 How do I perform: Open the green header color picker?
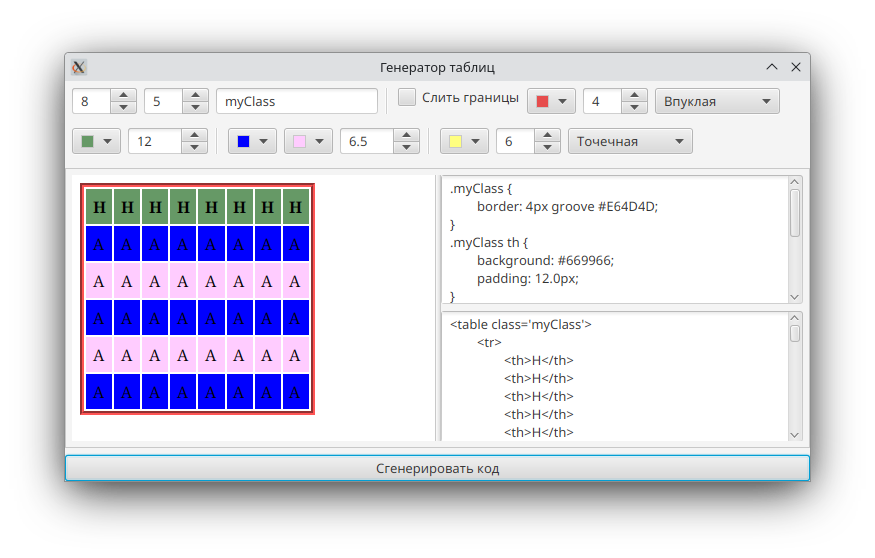(96, 141)
